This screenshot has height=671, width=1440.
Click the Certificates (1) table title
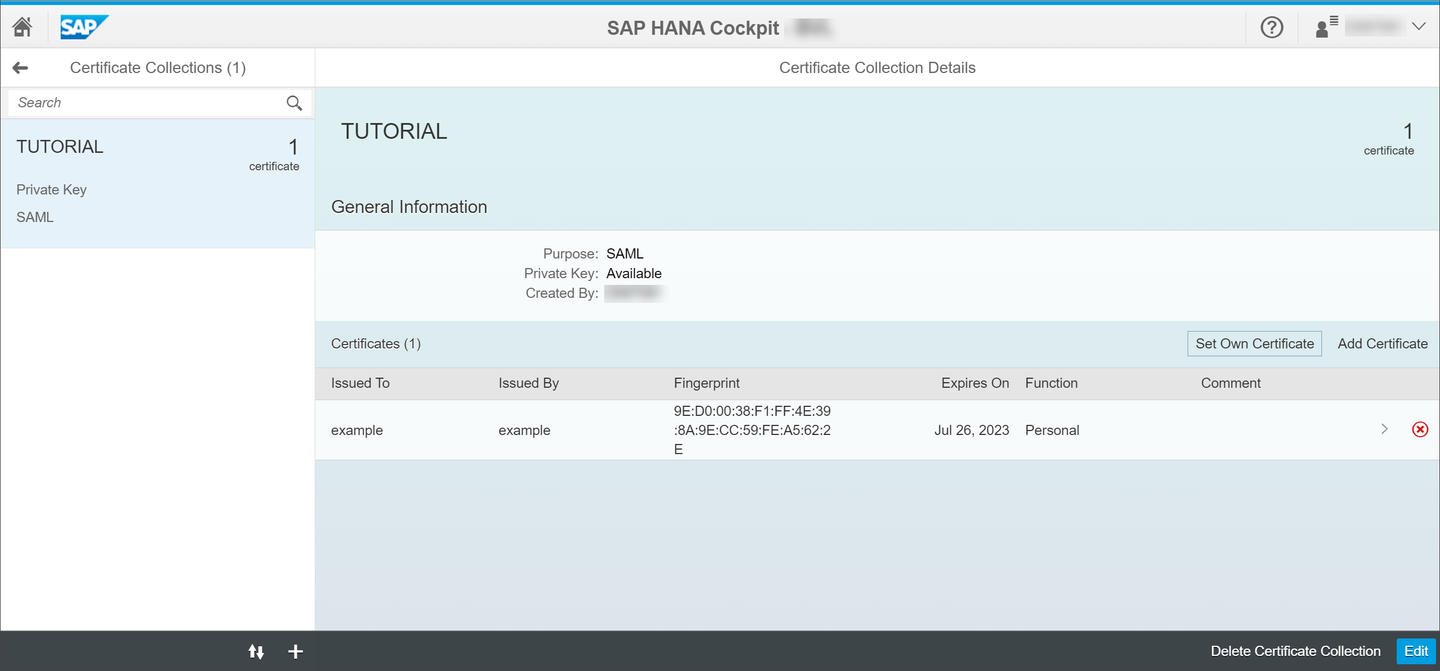coord(376,344)
